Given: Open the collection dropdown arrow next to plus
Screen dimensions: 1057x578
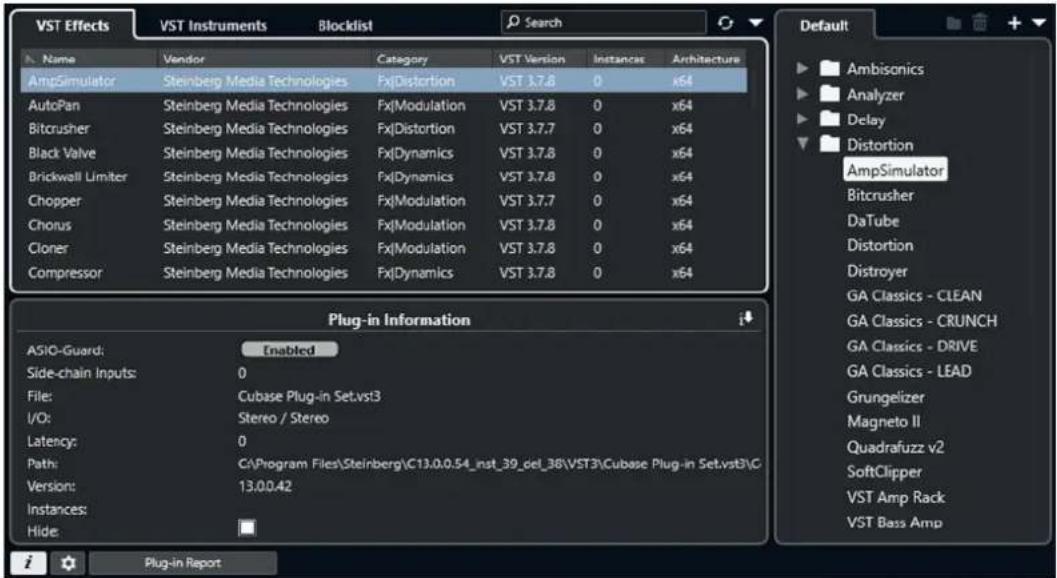Looking at the screenshot, I should click(1037, 24).
